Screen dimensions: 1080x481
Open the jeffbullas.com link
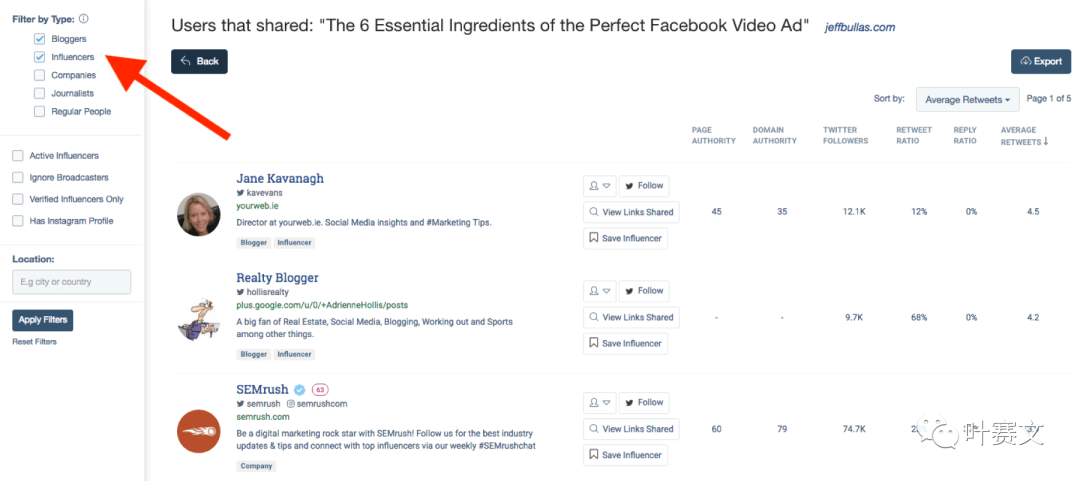tap(859, 27)
